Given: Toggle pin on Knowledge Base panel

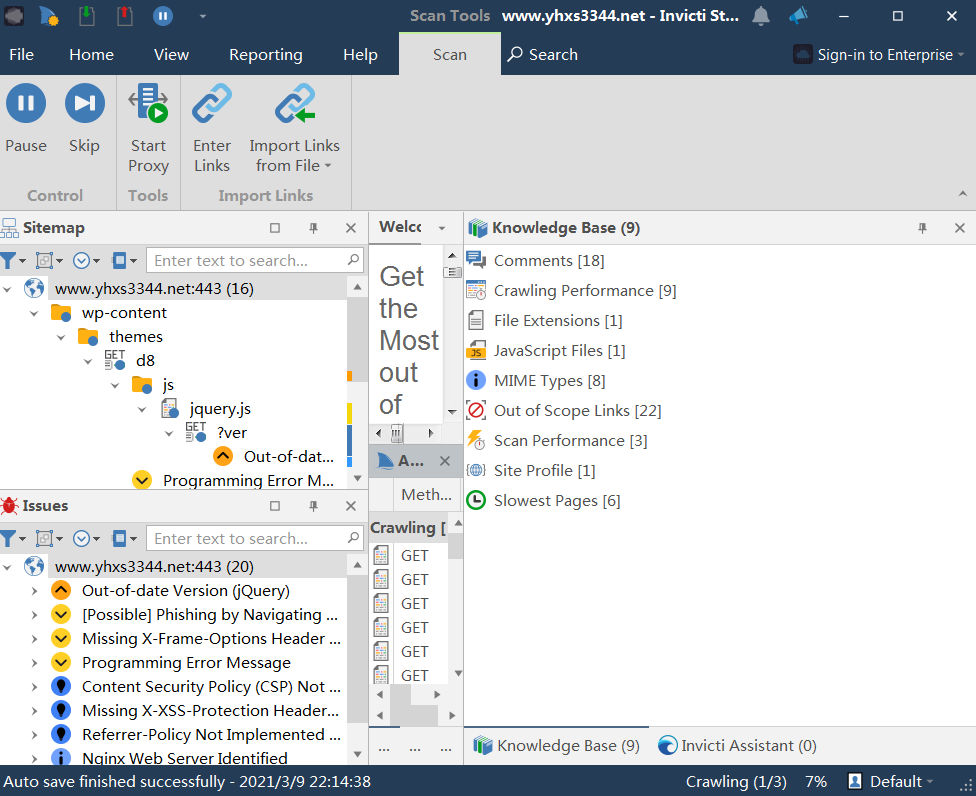Looking at the screenshot, I should coord(922,228).
